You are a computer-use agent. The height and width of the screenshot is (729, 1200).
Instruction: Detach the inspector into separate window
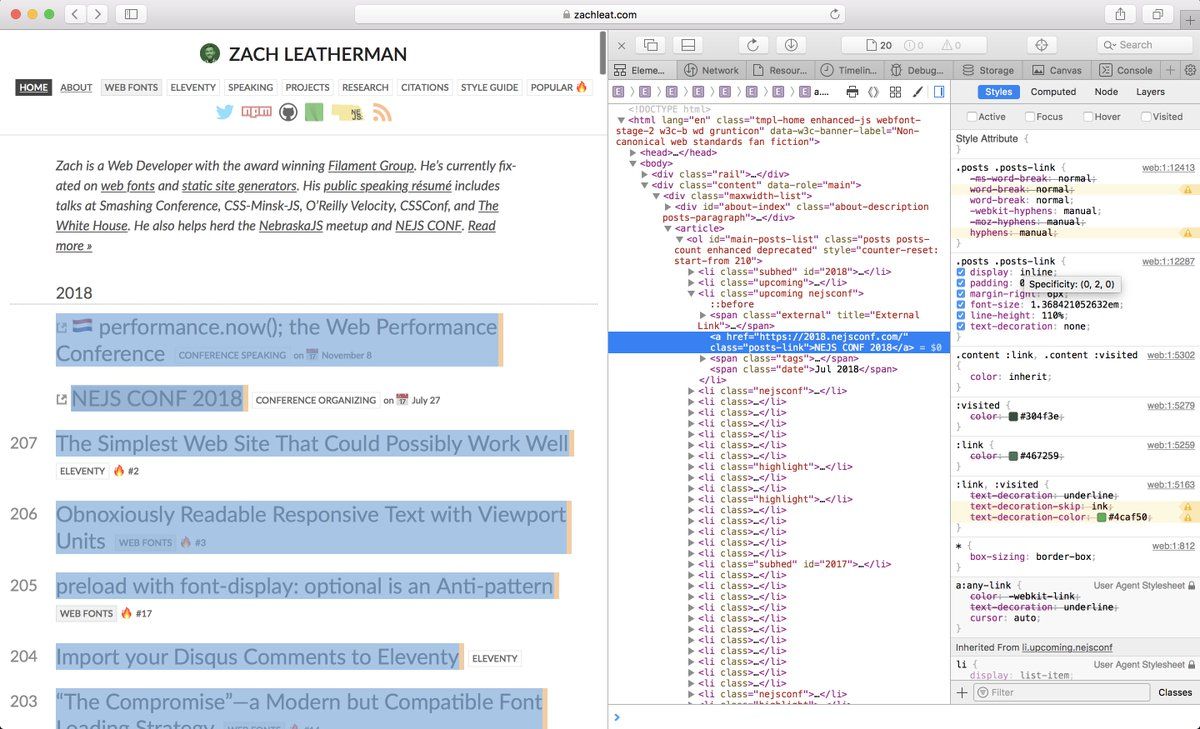651,45
